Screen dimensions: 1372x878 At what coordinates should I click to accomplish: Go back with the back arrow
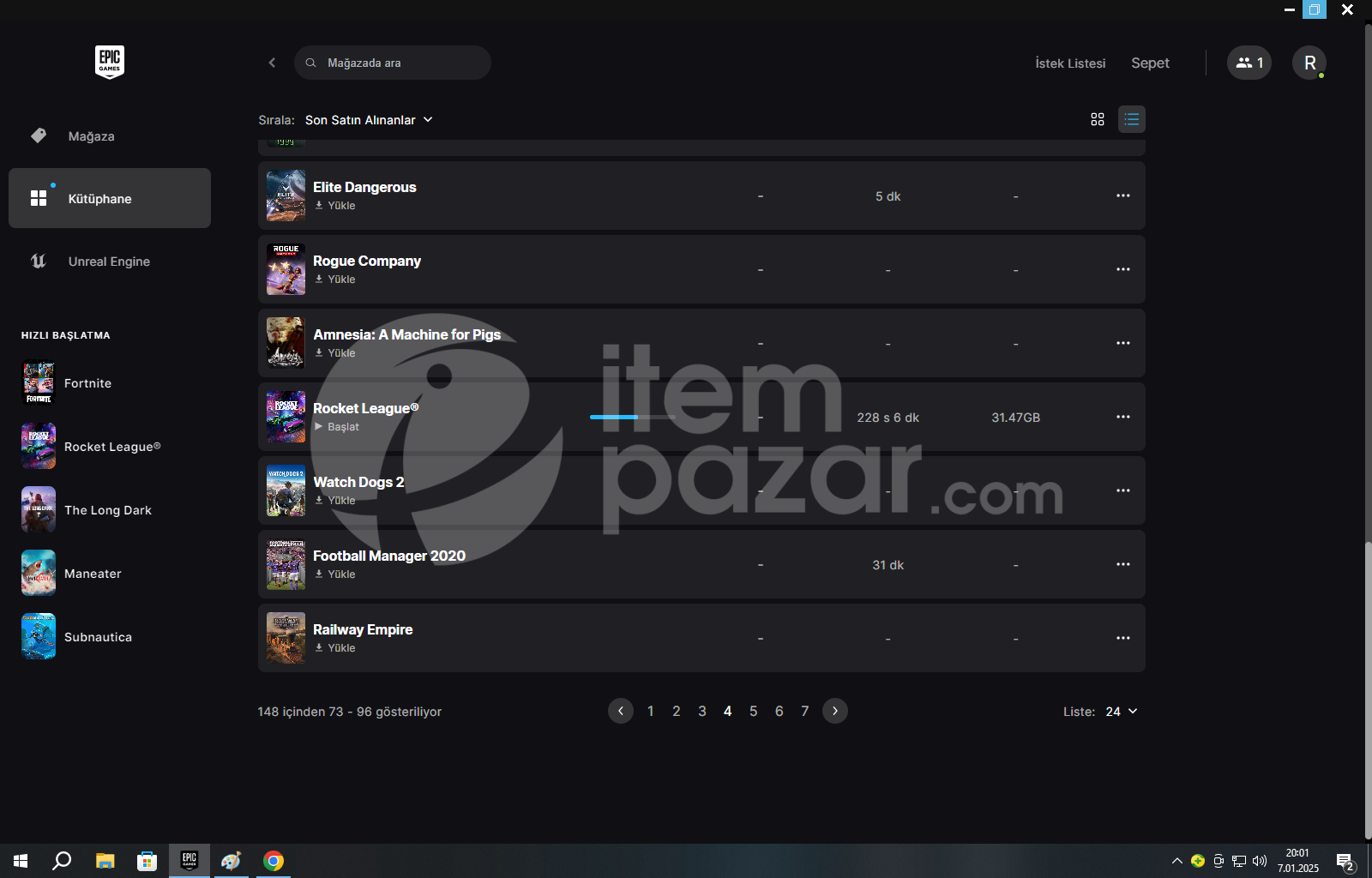tap(272, 63)
